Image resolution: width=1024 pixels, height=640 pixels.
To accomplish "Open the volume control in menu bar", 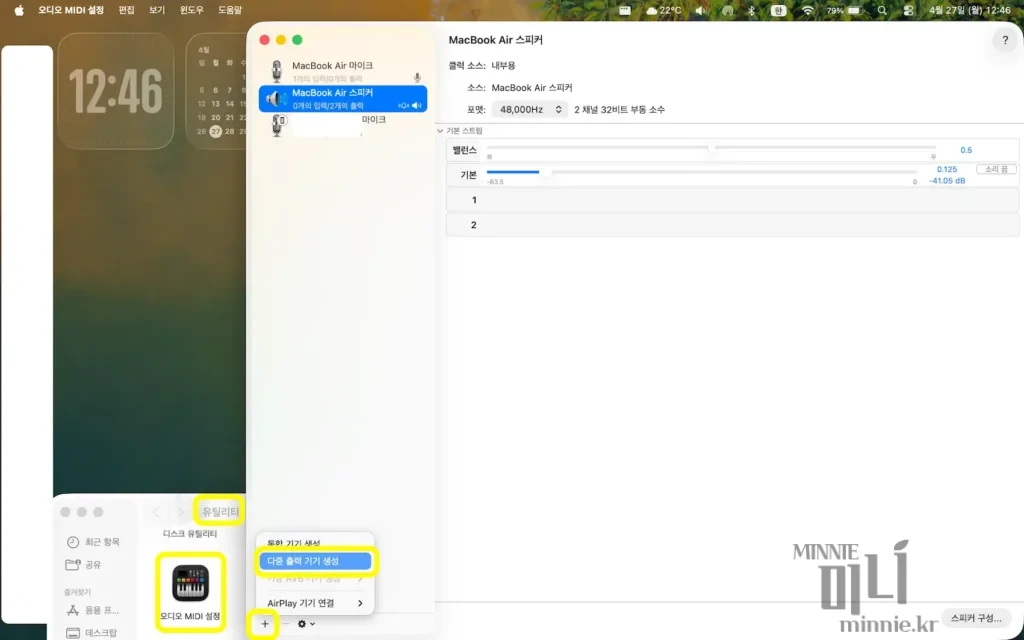I will coord(701,10).
